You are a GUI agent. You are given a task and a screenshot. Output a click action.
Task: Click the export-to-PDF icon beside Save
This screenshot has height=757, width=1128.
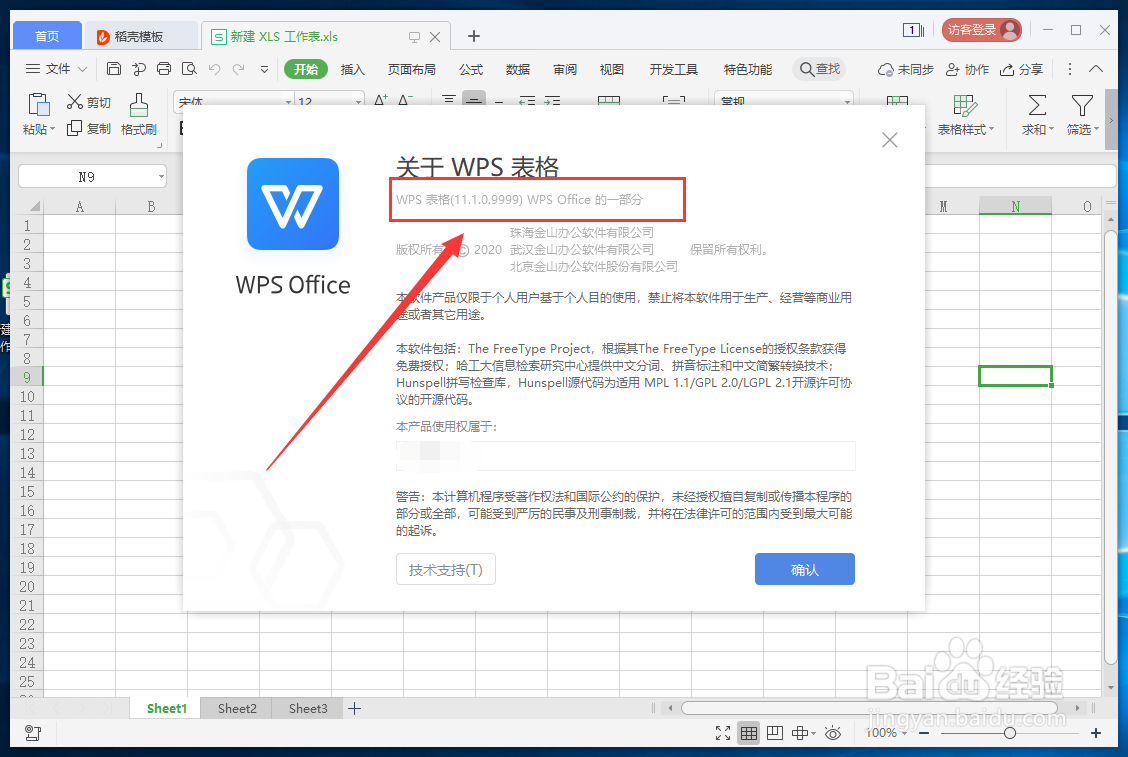tap(139, 69)
